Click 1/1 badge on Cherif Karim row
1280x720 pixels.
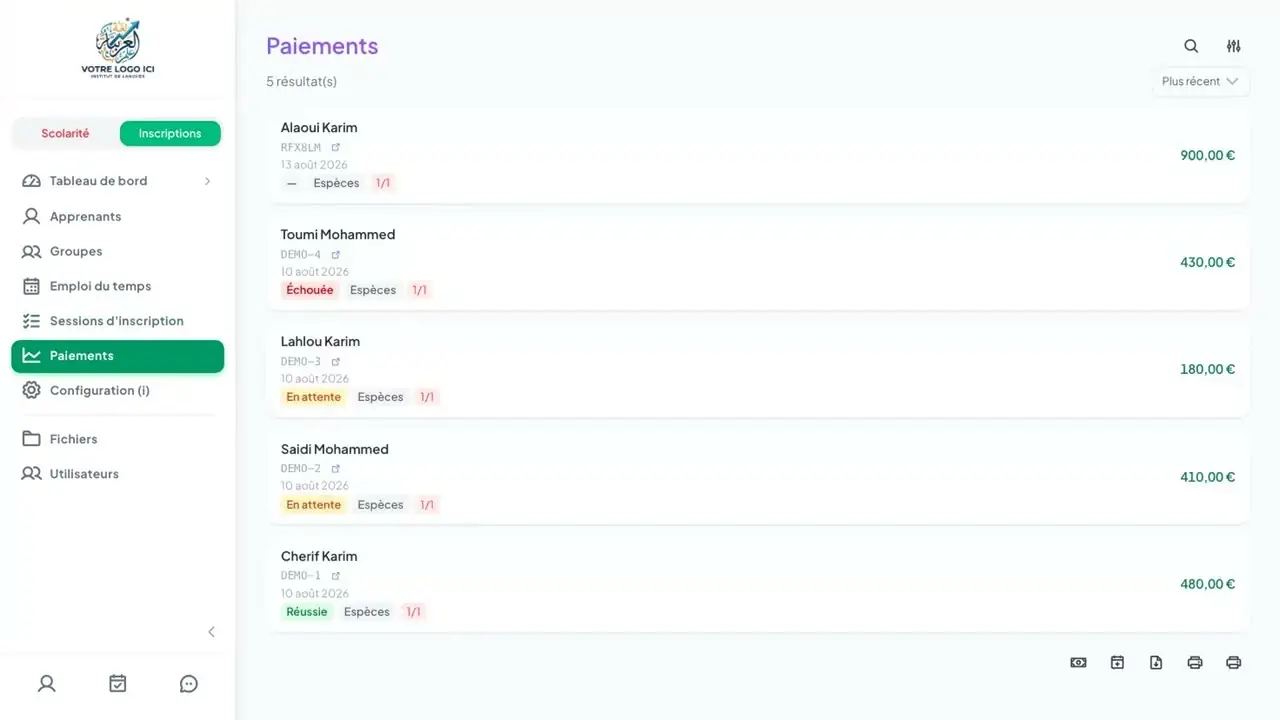[x=413, y=612]
